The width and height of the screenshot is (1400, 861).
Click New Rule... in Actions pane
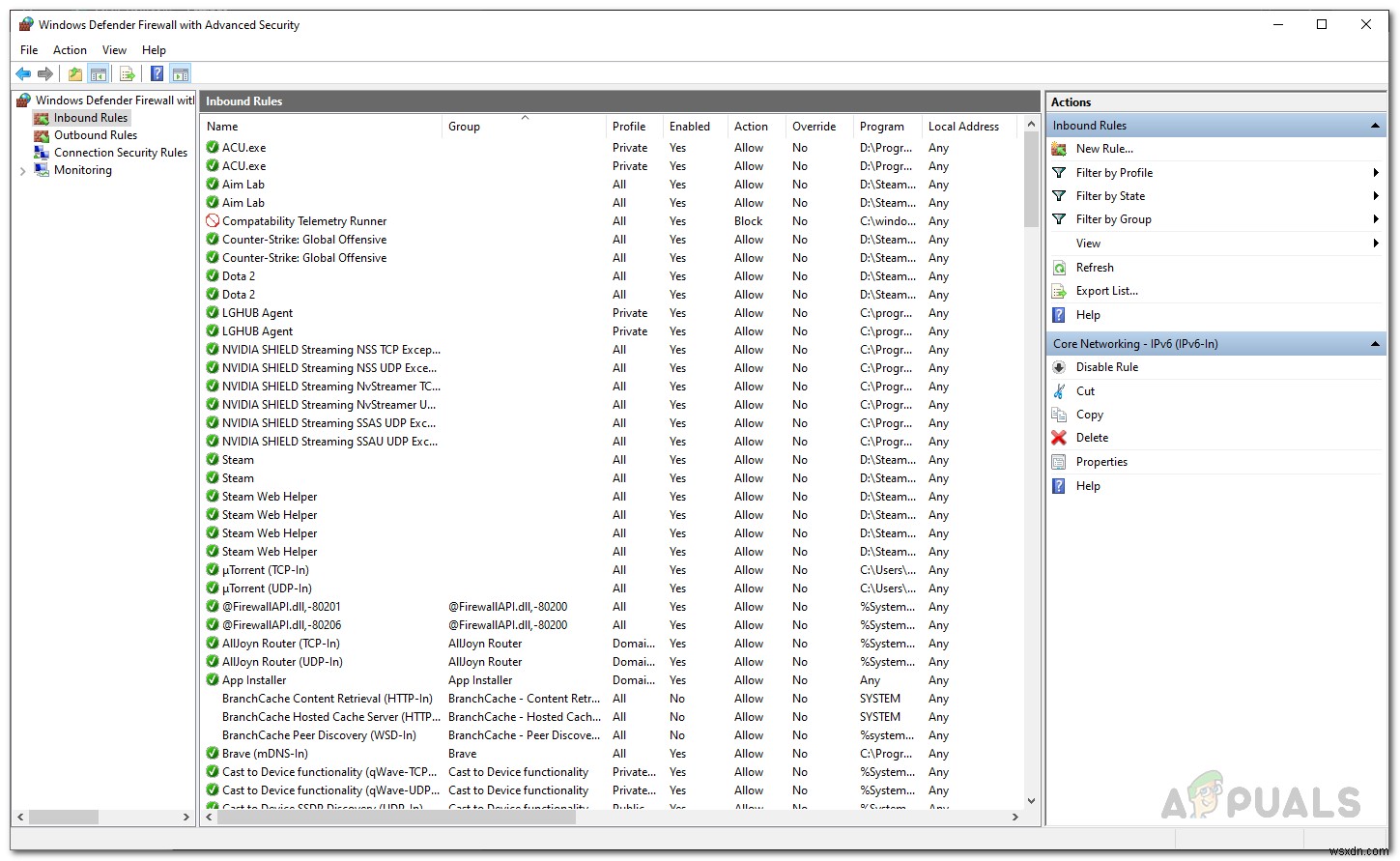[1104, 149]
